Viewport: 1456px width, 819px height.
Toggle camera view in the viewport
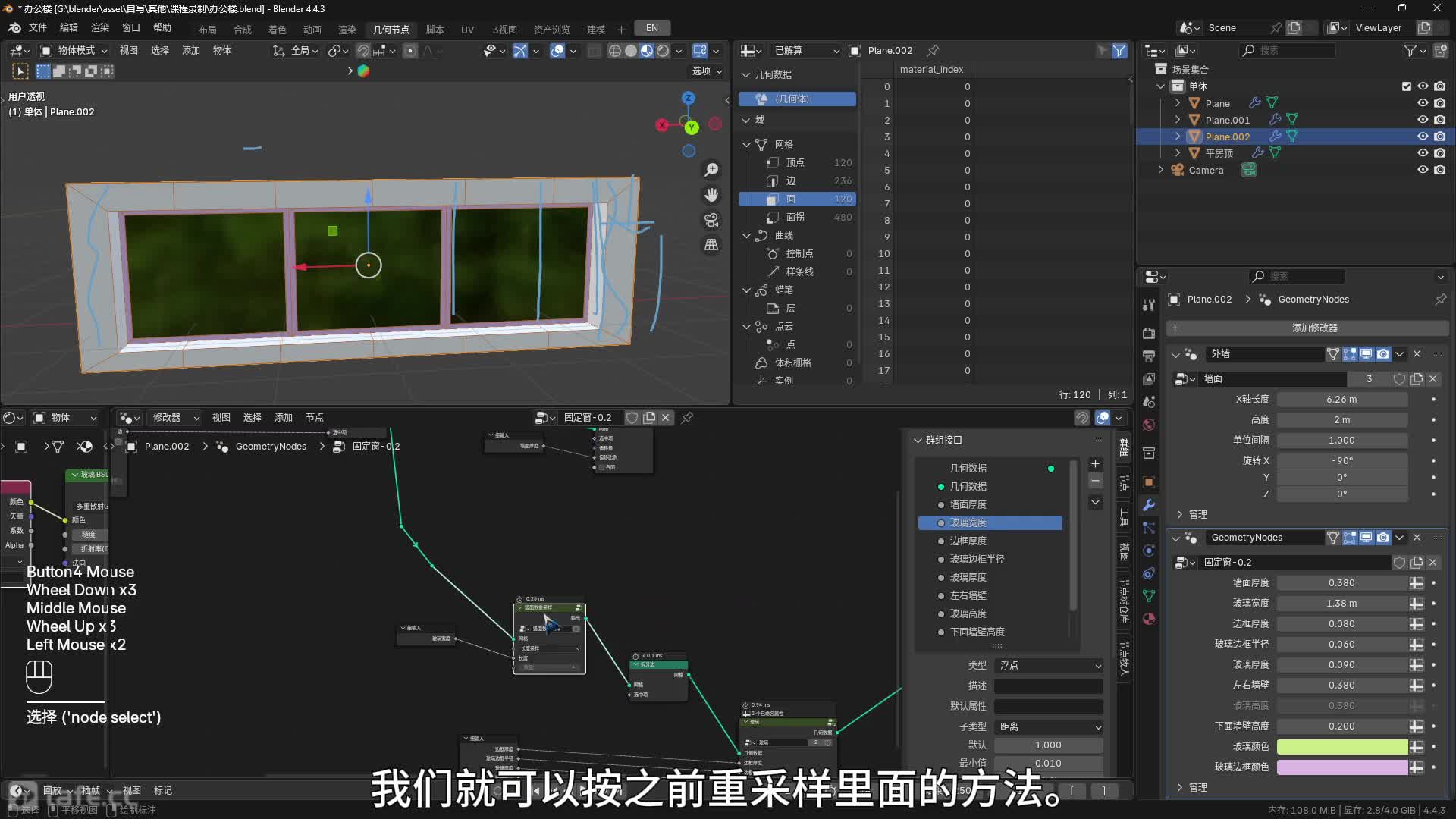[x=711, y=220]
